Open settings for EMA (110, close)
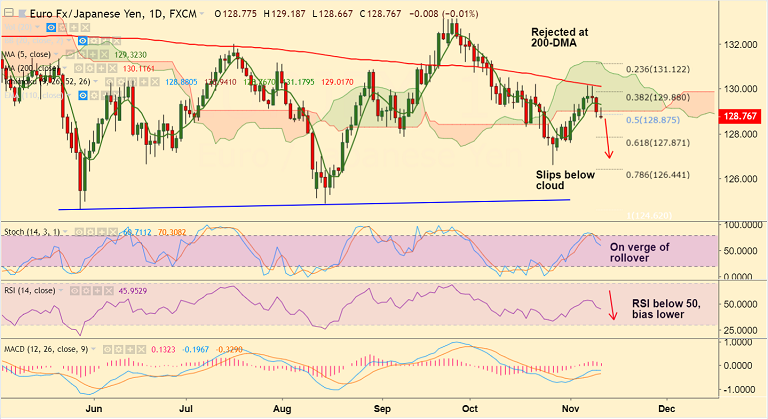This screenshot has width=768, height=419. pyautogui.click(x=94, y=96)
